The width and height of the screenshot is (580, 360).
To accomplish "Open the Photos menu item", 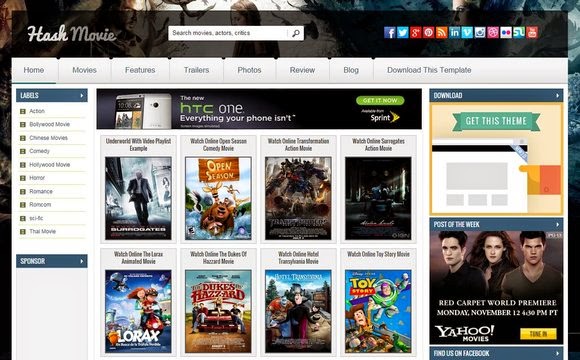I will point(249,70).
